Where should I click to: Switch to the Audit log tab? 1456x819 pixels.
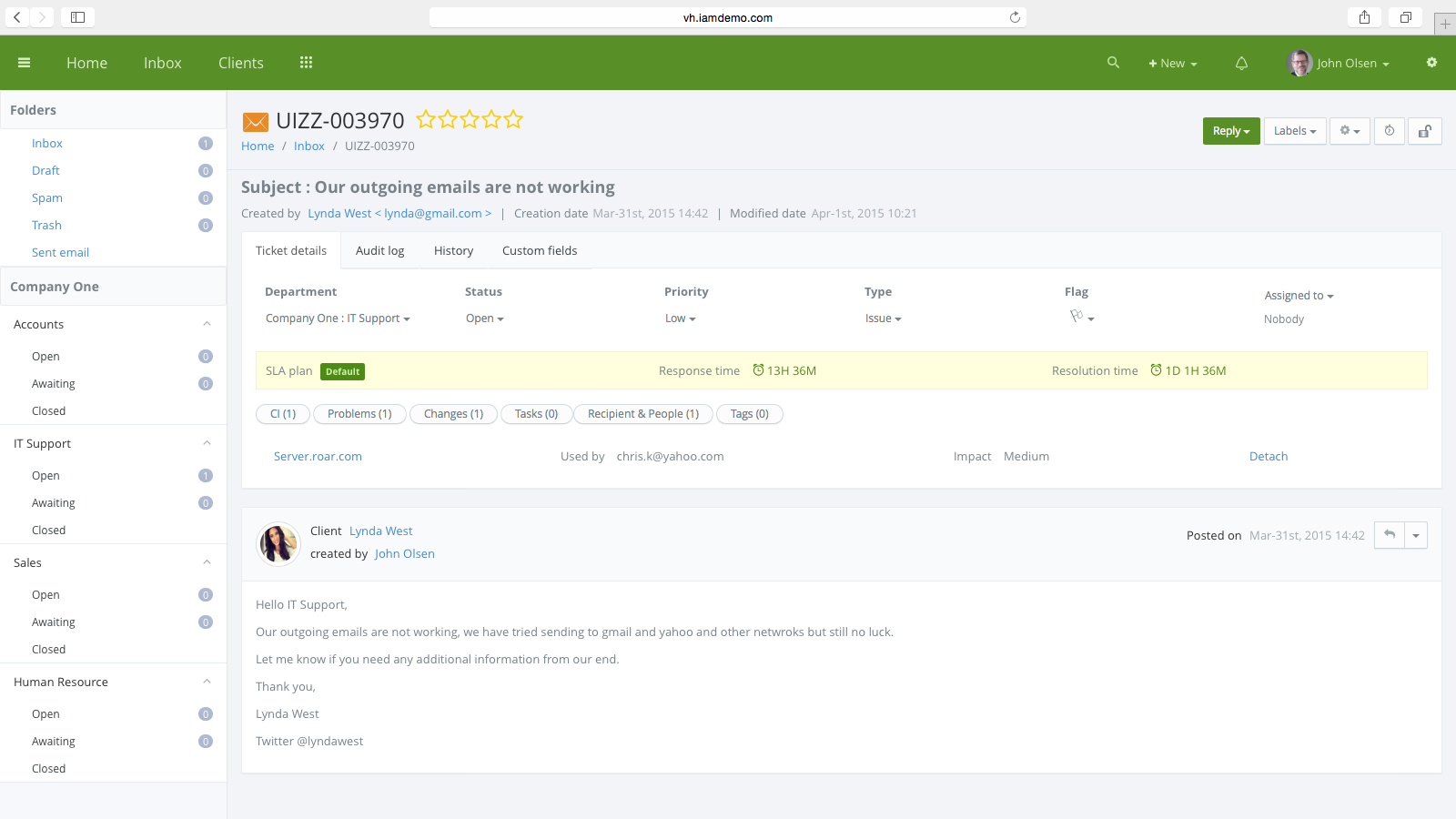(379, 251)
